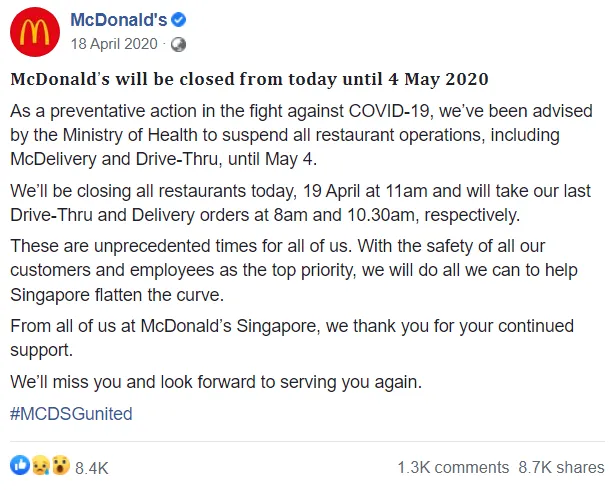Screen dimensions: 614x490
Task: Show the 8.7K shares list
Action: (x=561, y=467)
